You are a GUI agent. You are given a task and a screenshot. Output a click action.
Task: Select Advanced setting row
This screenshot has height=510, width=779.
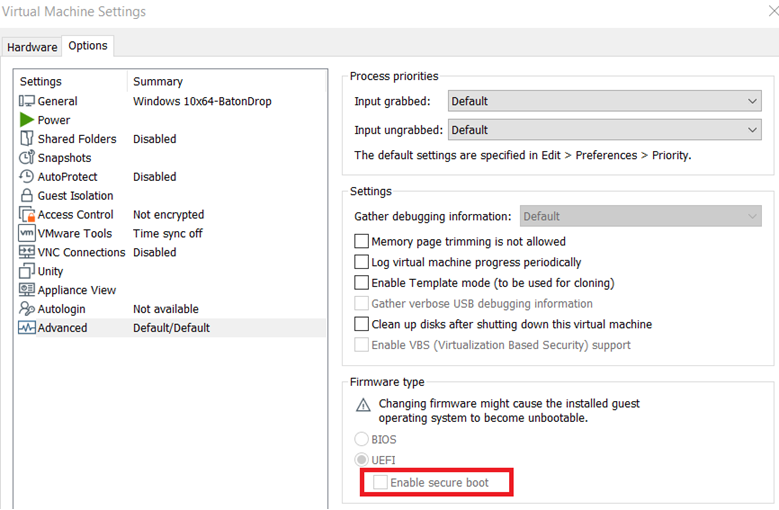point(170,328)
